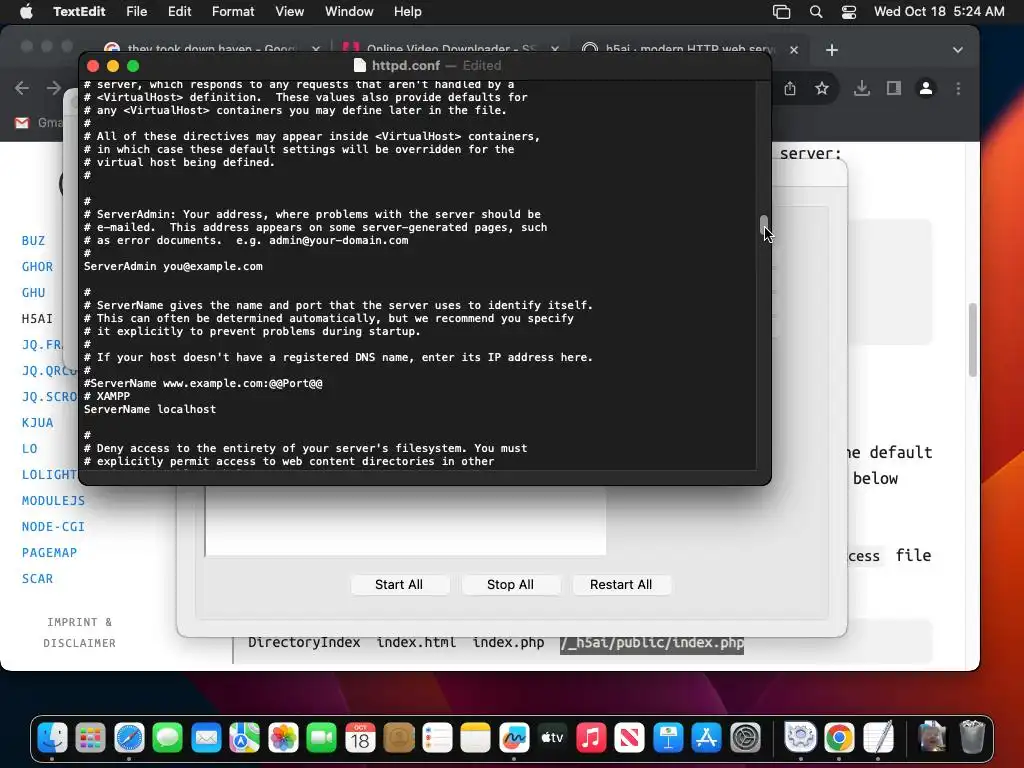Click Chrome page vertical scrollbar

tap(972, 340)
